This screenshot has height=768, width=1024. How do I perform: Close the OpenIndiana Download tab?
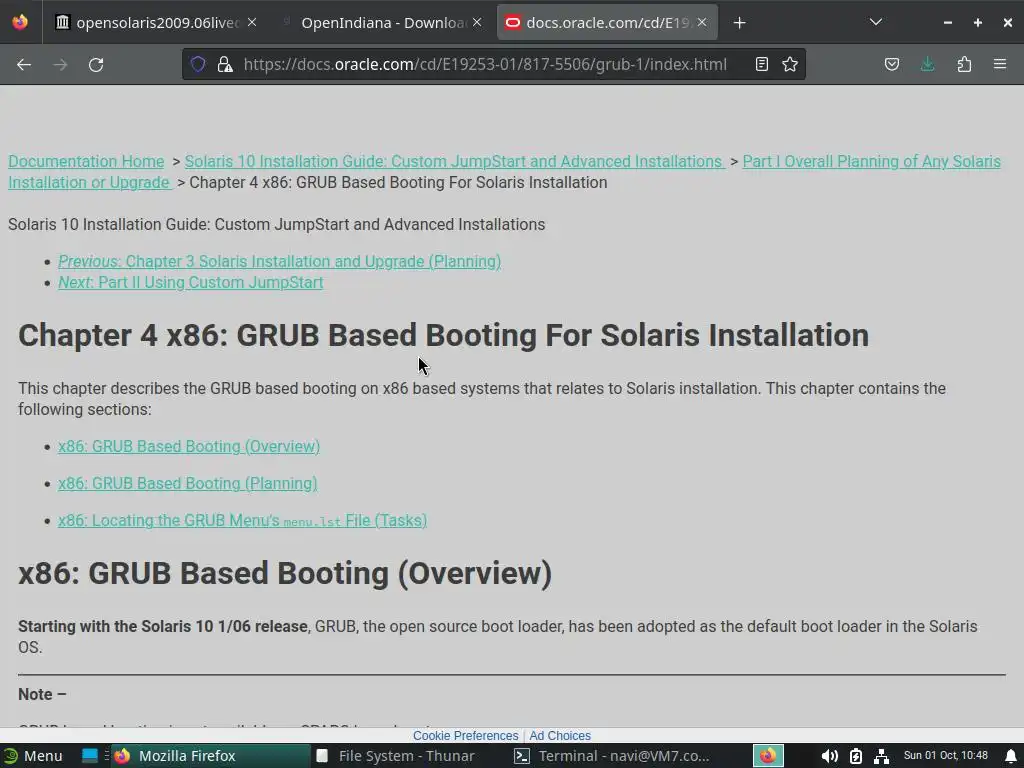click(x=477, y=22)
